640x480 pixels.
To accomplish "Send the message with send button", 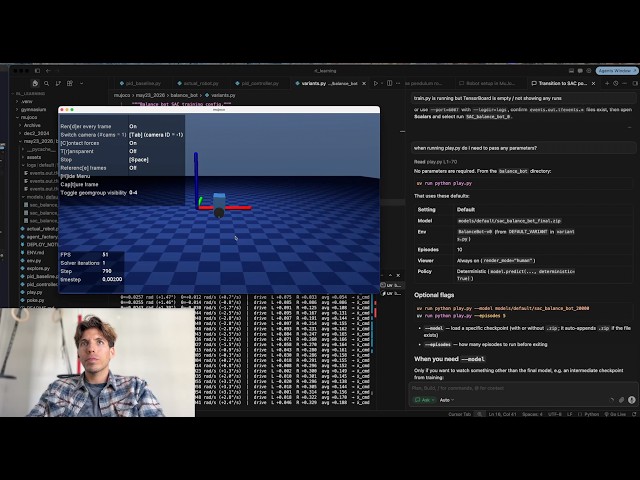I will pos(631,400).
